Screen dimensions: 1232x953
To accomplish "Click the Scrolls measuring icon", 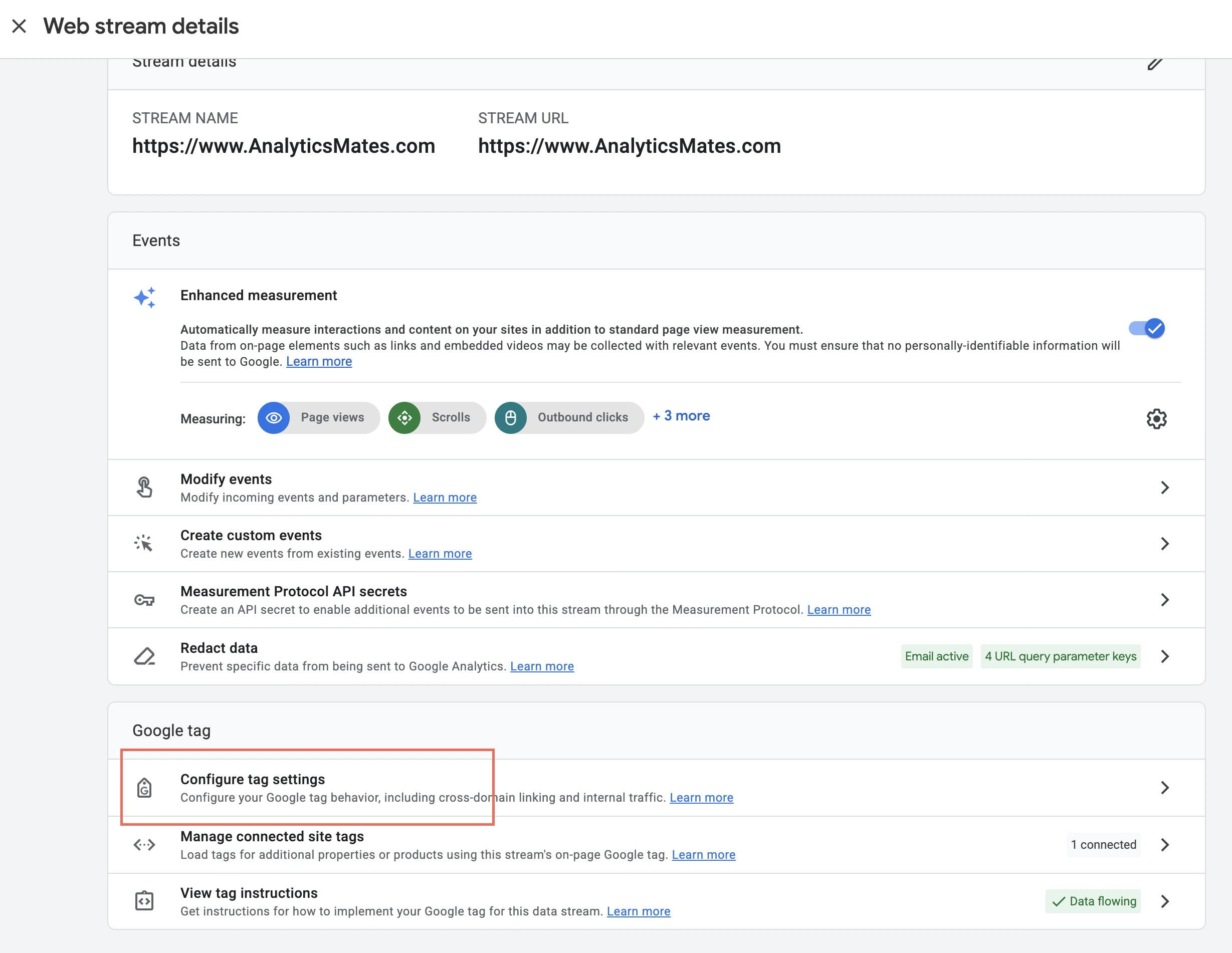I will click(x=404, y=418).
